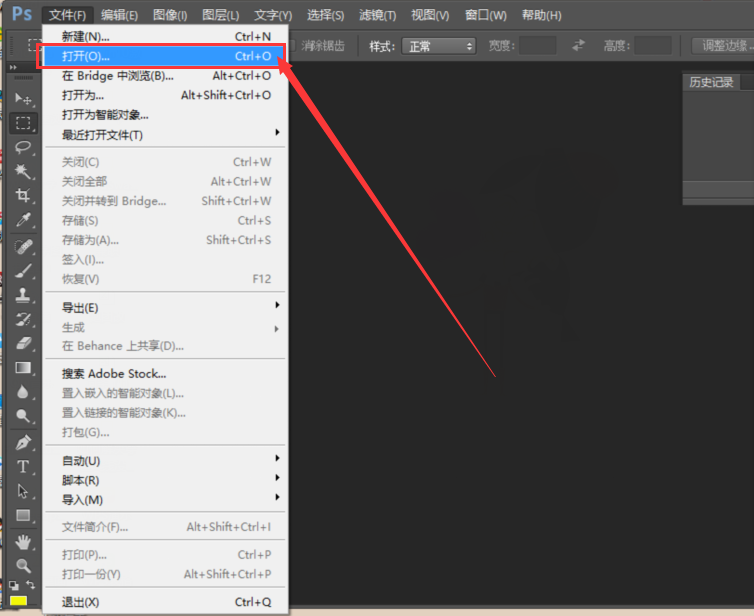The height and width of the screenshot is (616, 754).
Task: Choose 打开为智能对象... entry
Action: coord(166,115)
